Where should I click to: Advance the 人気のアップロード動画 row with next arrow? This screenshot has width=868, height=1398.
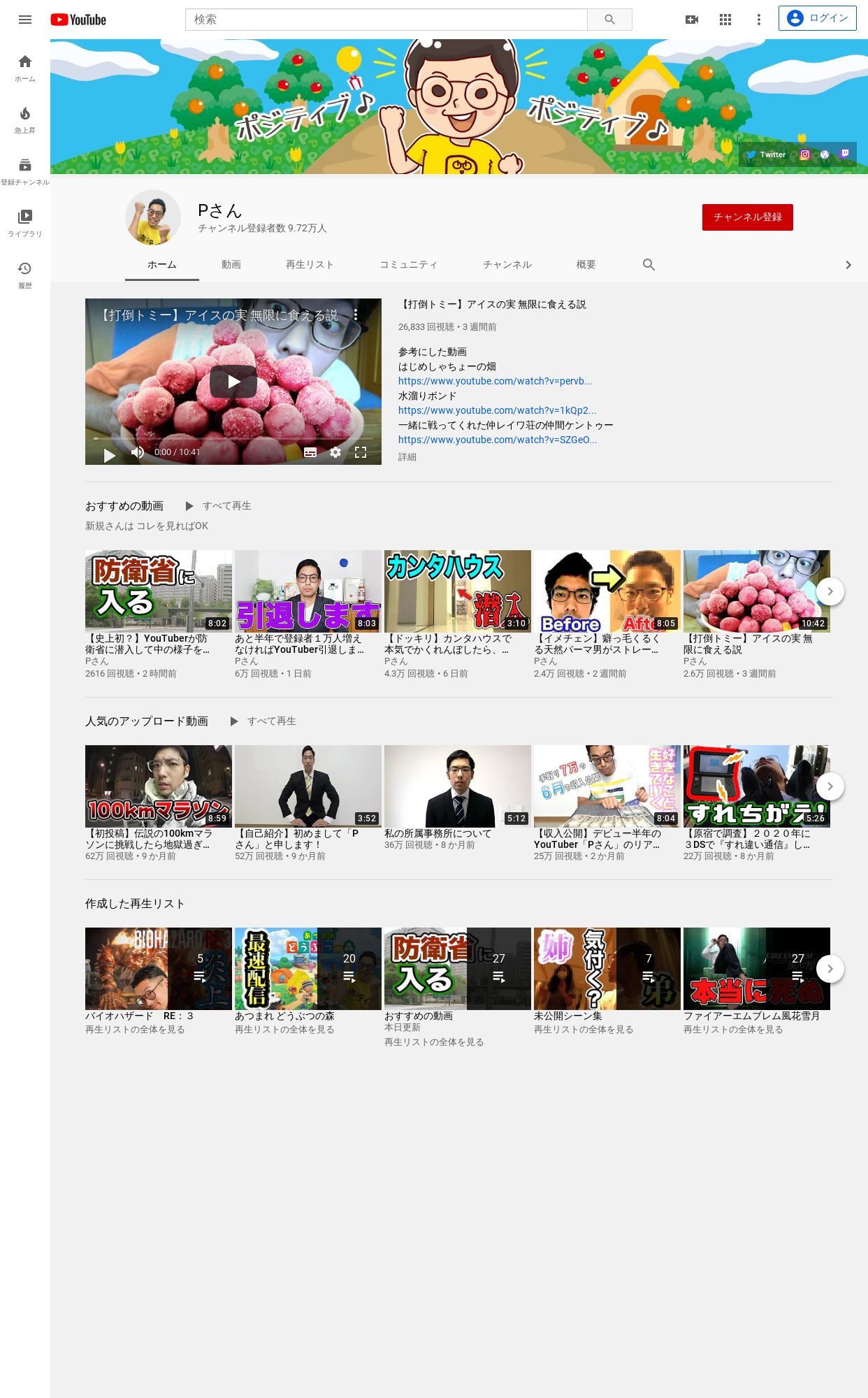tap(830, 786)
